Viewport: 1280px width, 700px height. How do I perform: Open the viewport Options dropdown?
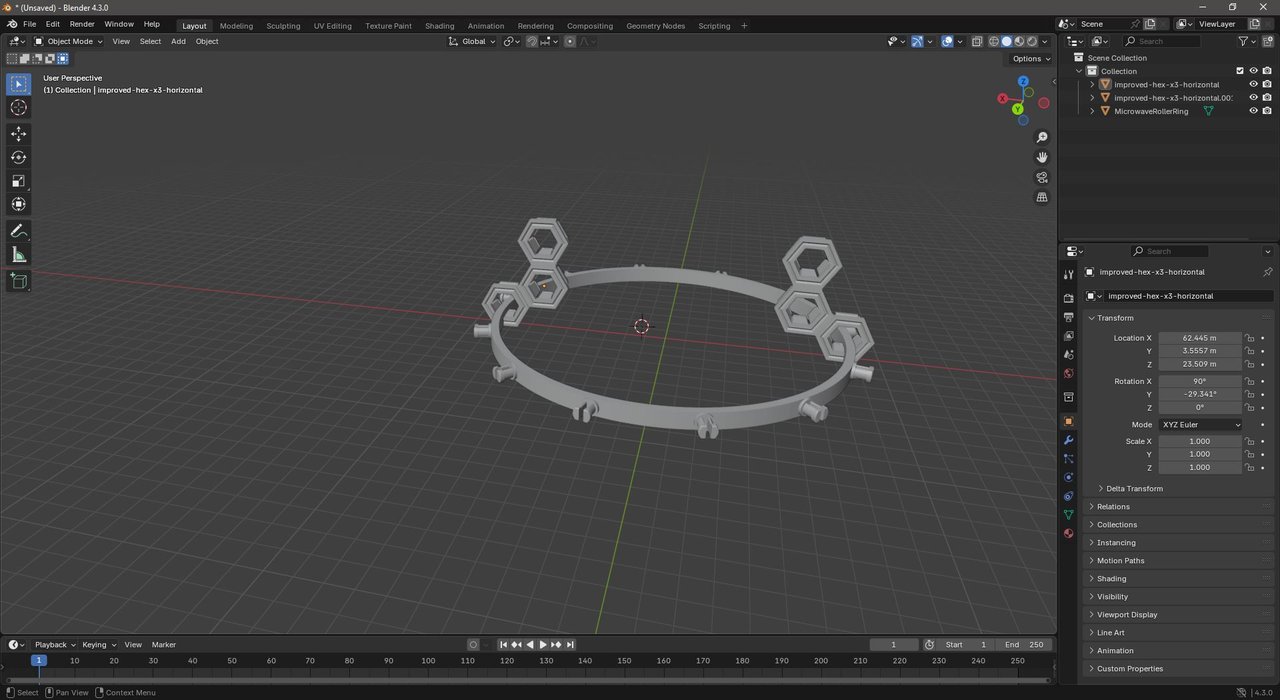(x=1031, y=59)
